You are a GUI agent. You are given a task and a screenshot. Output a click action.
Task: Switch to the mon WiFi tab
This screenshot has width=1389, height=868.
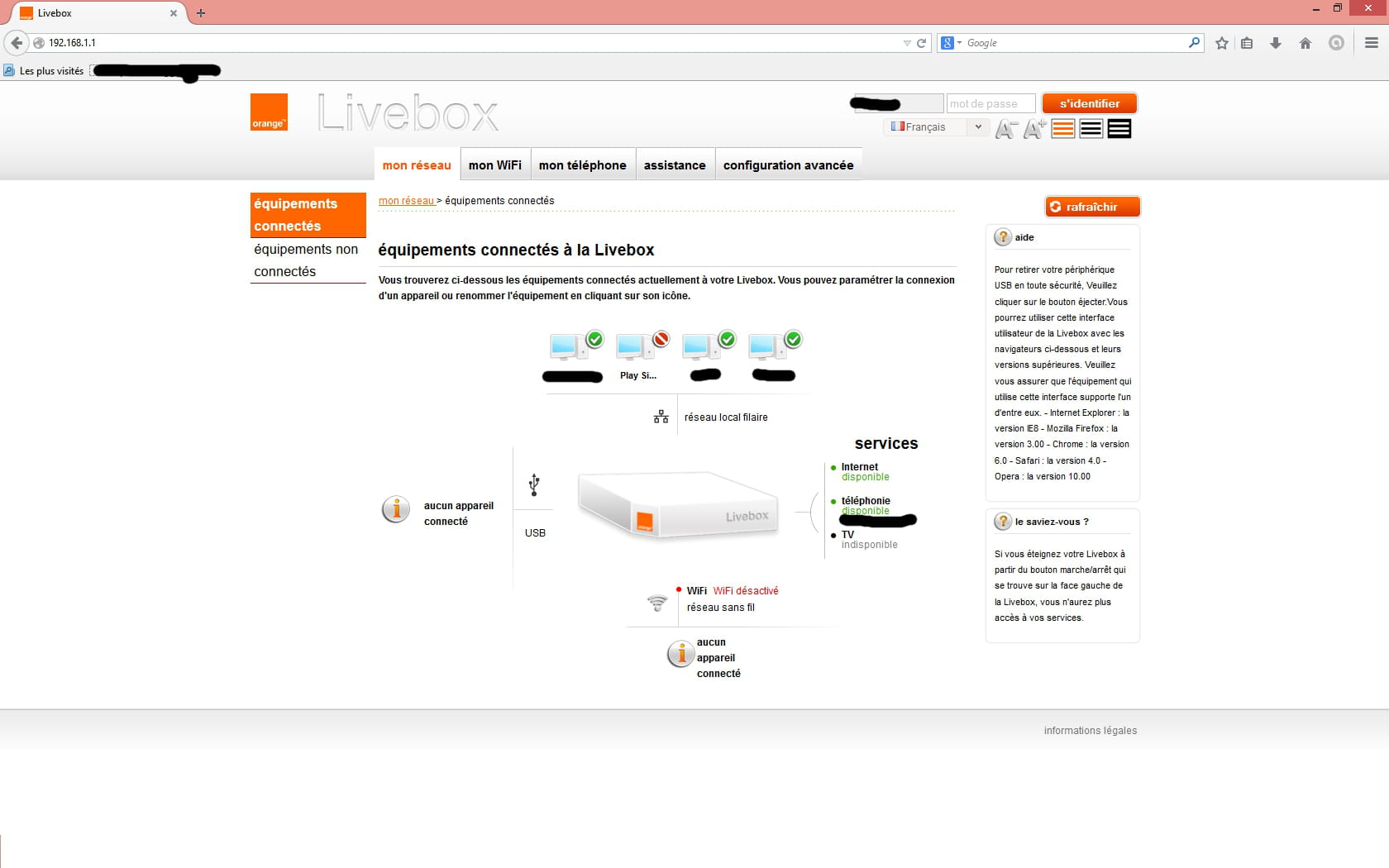pyautogui.click(x=495, y=165)
